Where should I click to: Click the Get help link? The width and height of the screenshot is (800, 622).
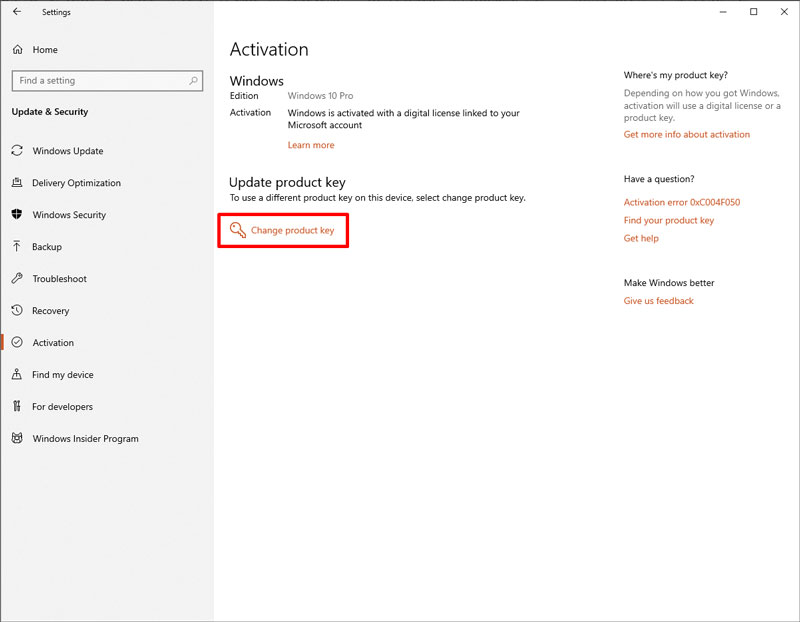(x=641, y=238)
